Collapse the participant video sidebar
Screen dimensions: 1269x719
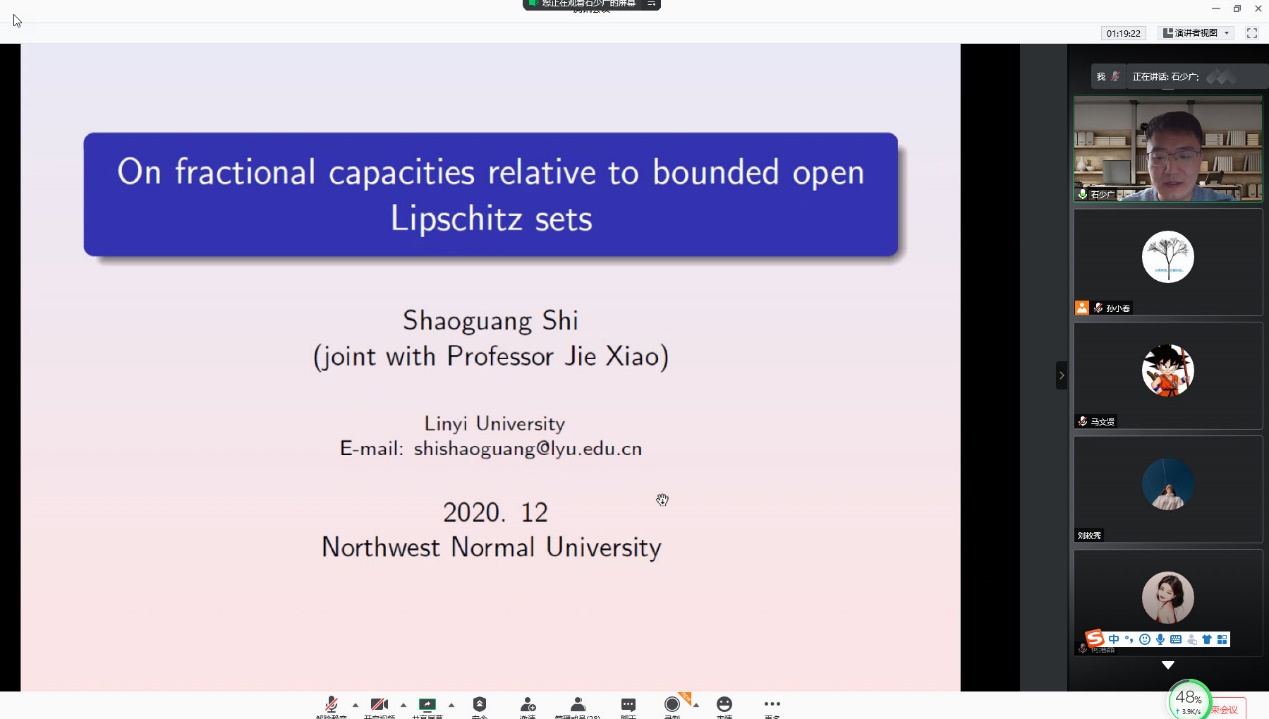1061,375
